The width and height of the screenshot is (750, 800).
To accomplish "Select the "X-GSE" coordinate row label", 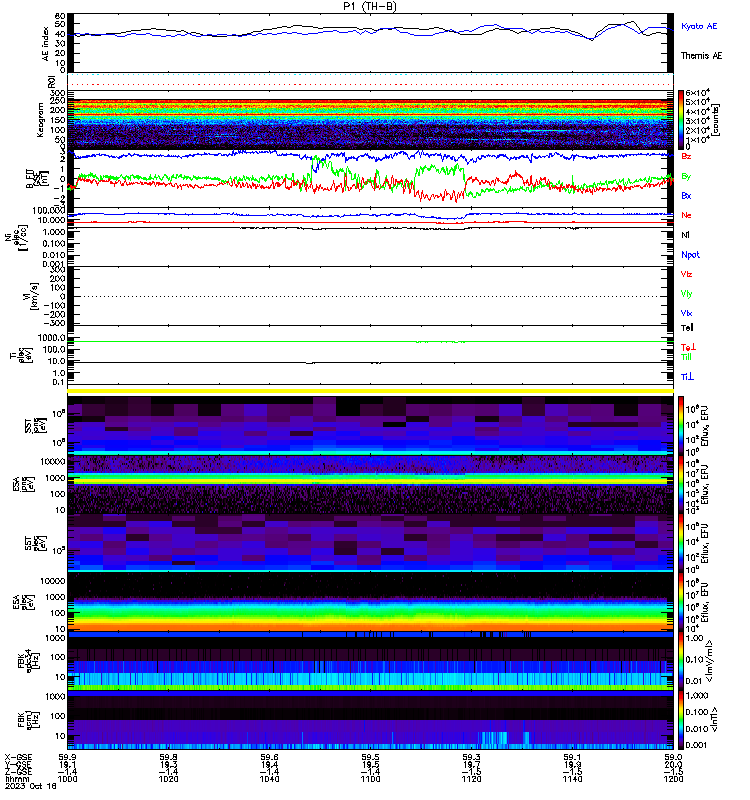I will coord(18,758).
